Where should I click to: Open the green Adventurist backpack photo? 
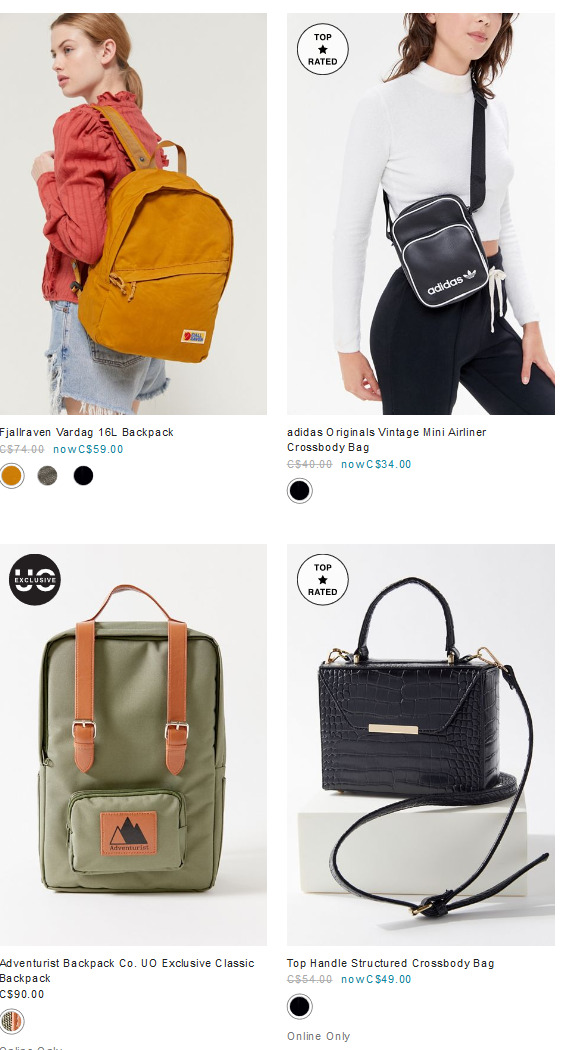click(x=133, y=745)
